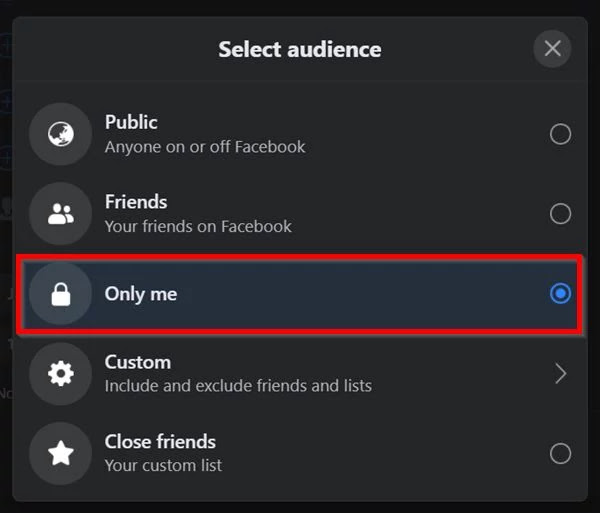Click the selected Only me radio button
Screen dimensions: 600x513
(x=560, y=294)
